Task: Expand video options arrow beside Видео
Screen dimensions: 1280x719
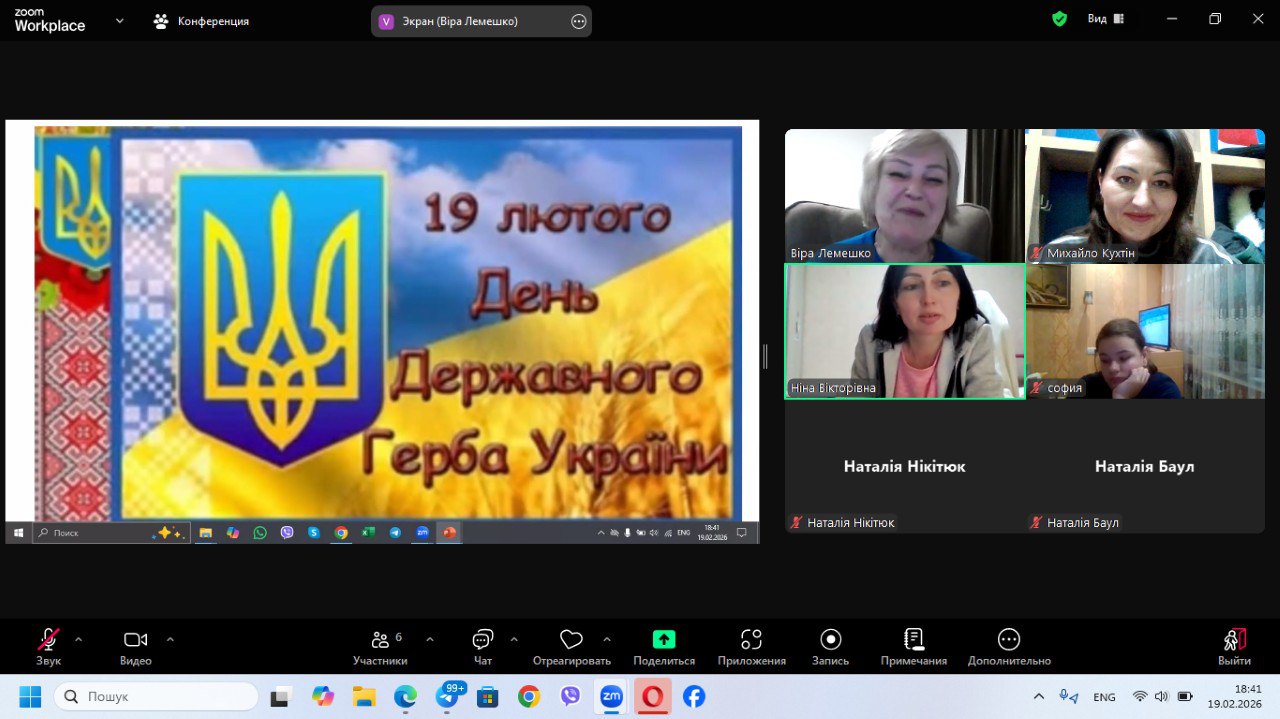Action: (x=170, y=639)
